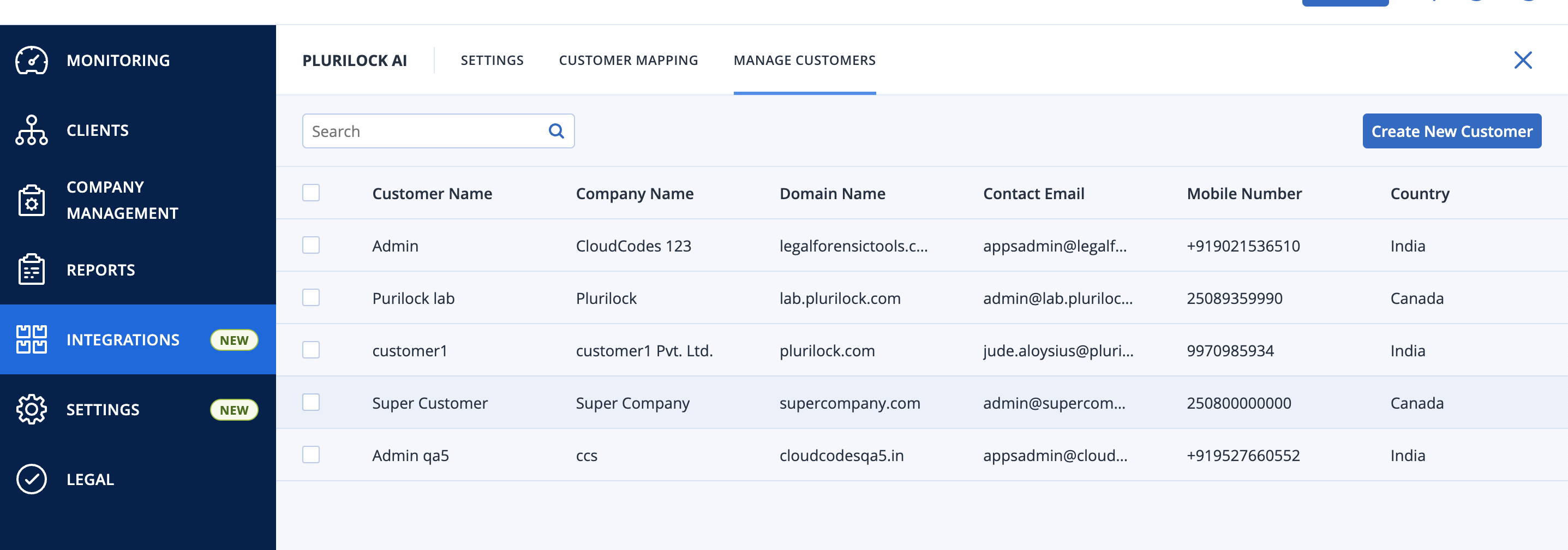Open the sidebar Settings menu item
This screenshot has width=1568, height=550.
point(138,409)
